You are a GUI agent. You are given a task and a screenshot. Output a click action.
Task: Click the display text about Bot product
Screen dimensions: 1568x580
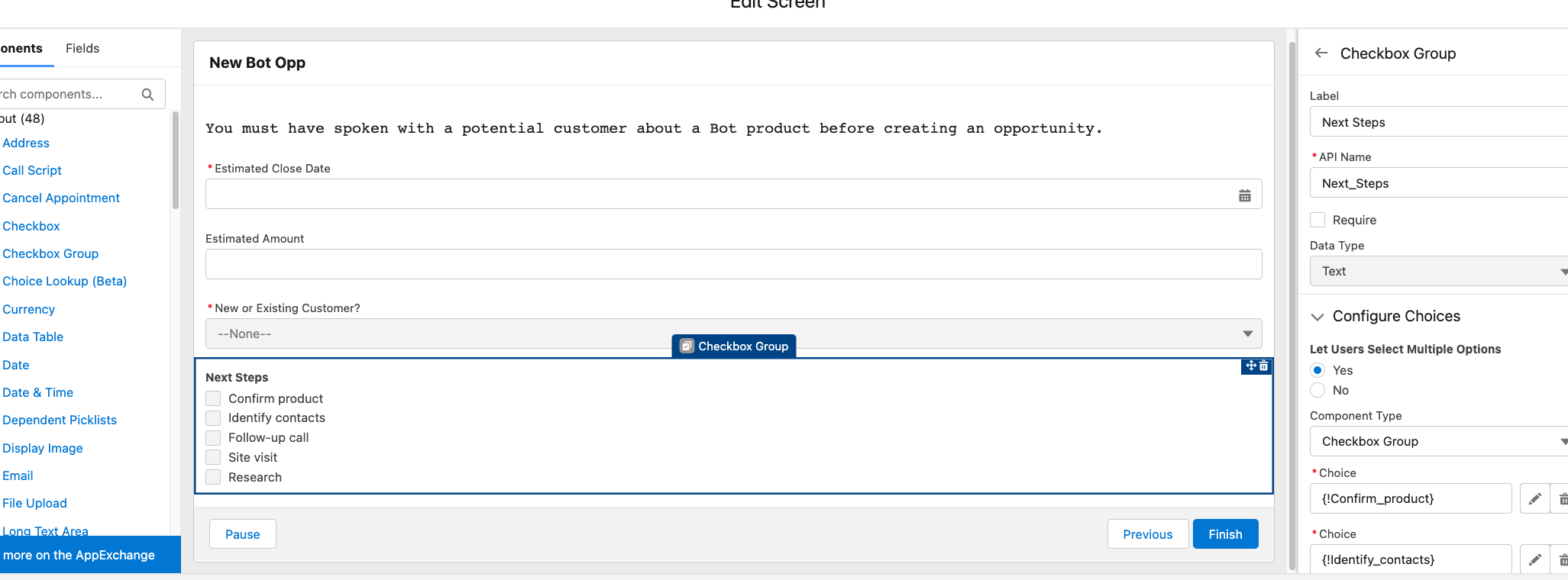[x=654, y=128]
